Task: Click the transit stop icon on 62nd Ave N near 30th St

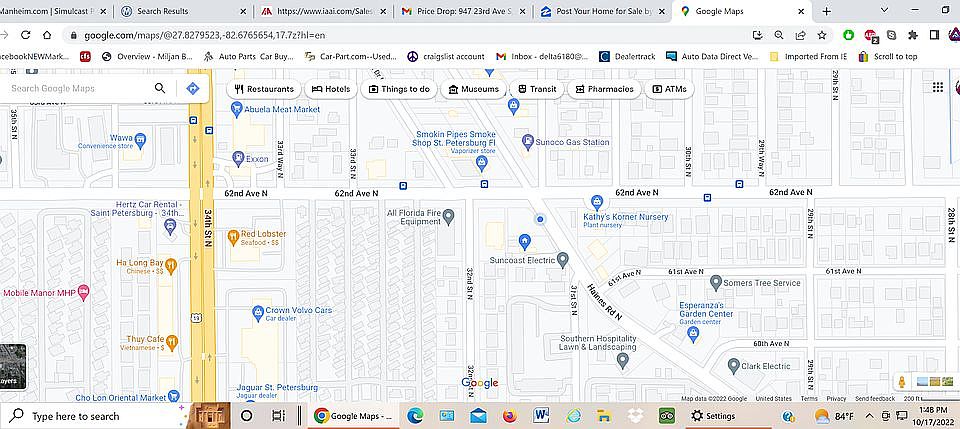Action: pos(707,197)
